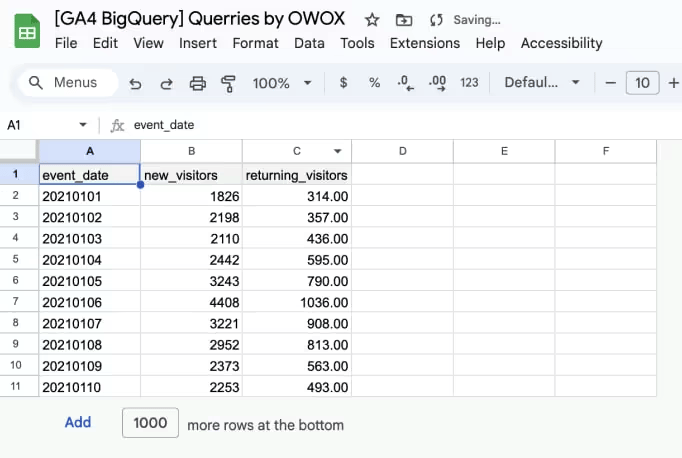The width and height of the screenshot is (682, 458).
Task: Open column C header dropdown arrow
Action: click(338, 151)
